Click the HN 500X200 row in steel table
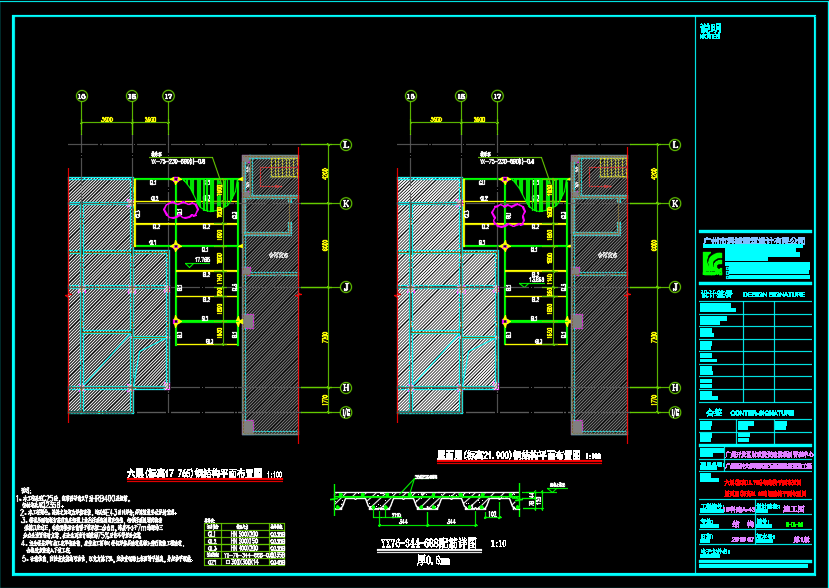Image resolution: width=829 pixels, height=588 pixels. click(x=245, y=534)
